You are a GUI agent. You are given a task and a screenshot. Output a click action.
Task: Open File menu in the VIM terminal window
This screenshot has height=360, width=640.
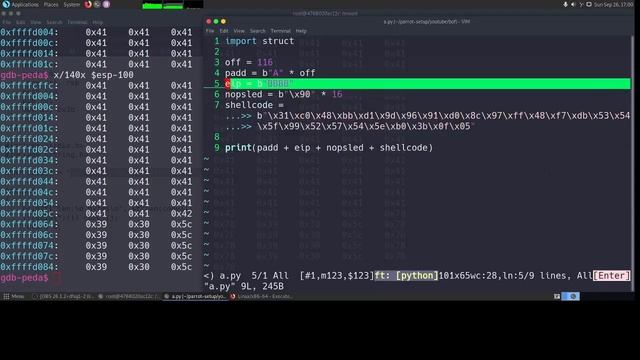click(210, 31)
